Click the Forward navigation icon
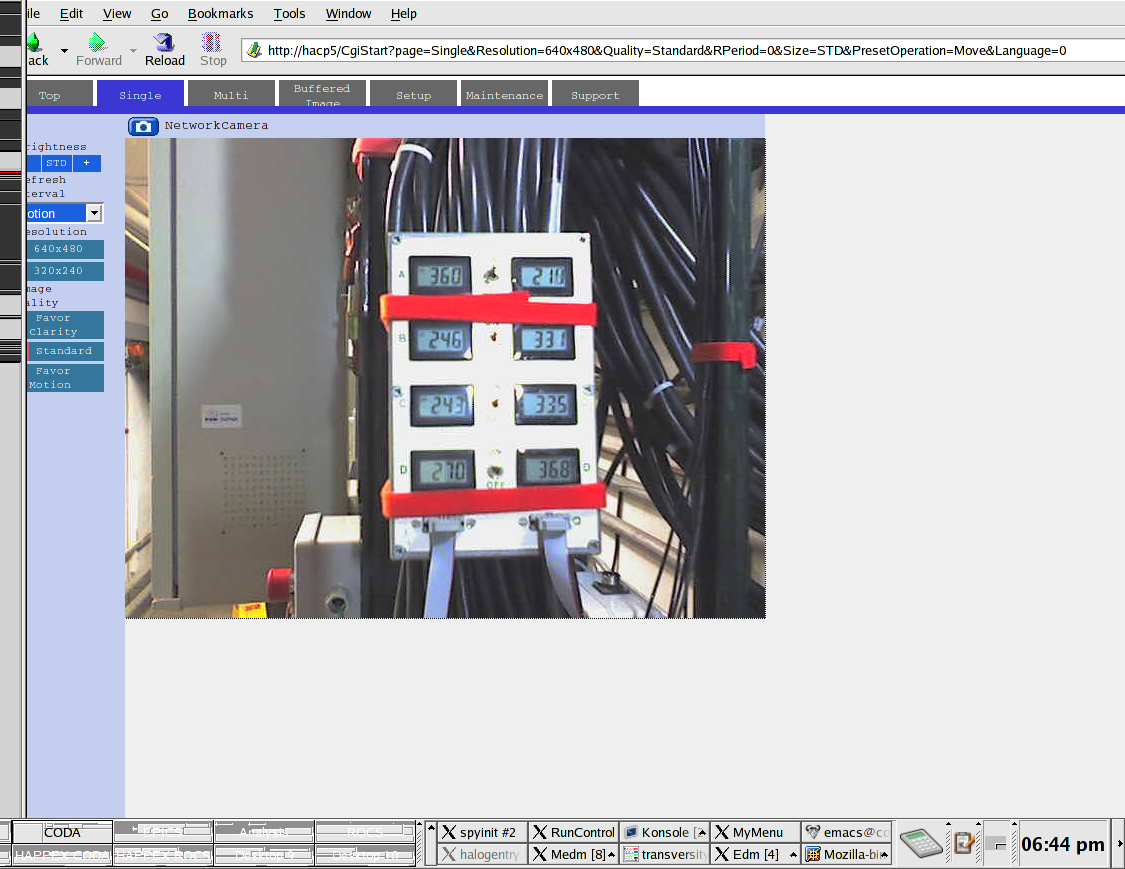Viewport: 1125px width, 869px height. point(97,42)
